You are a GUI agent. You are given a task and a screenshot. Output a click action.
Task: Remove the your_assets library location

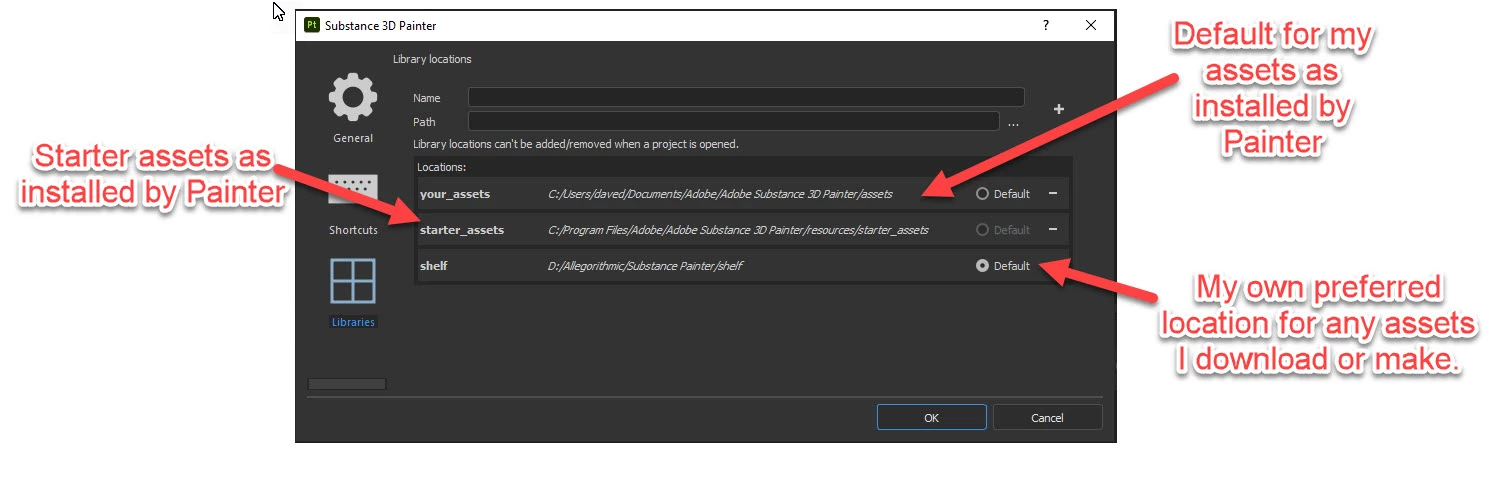click(x=1053, y=193)
